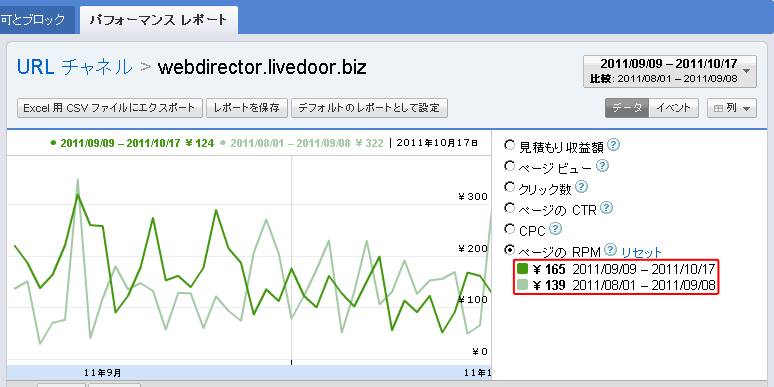This screenshot has height=387, width=774.
Task: Click the light green ¥139 legend swatch
Action: click(523, 285)
